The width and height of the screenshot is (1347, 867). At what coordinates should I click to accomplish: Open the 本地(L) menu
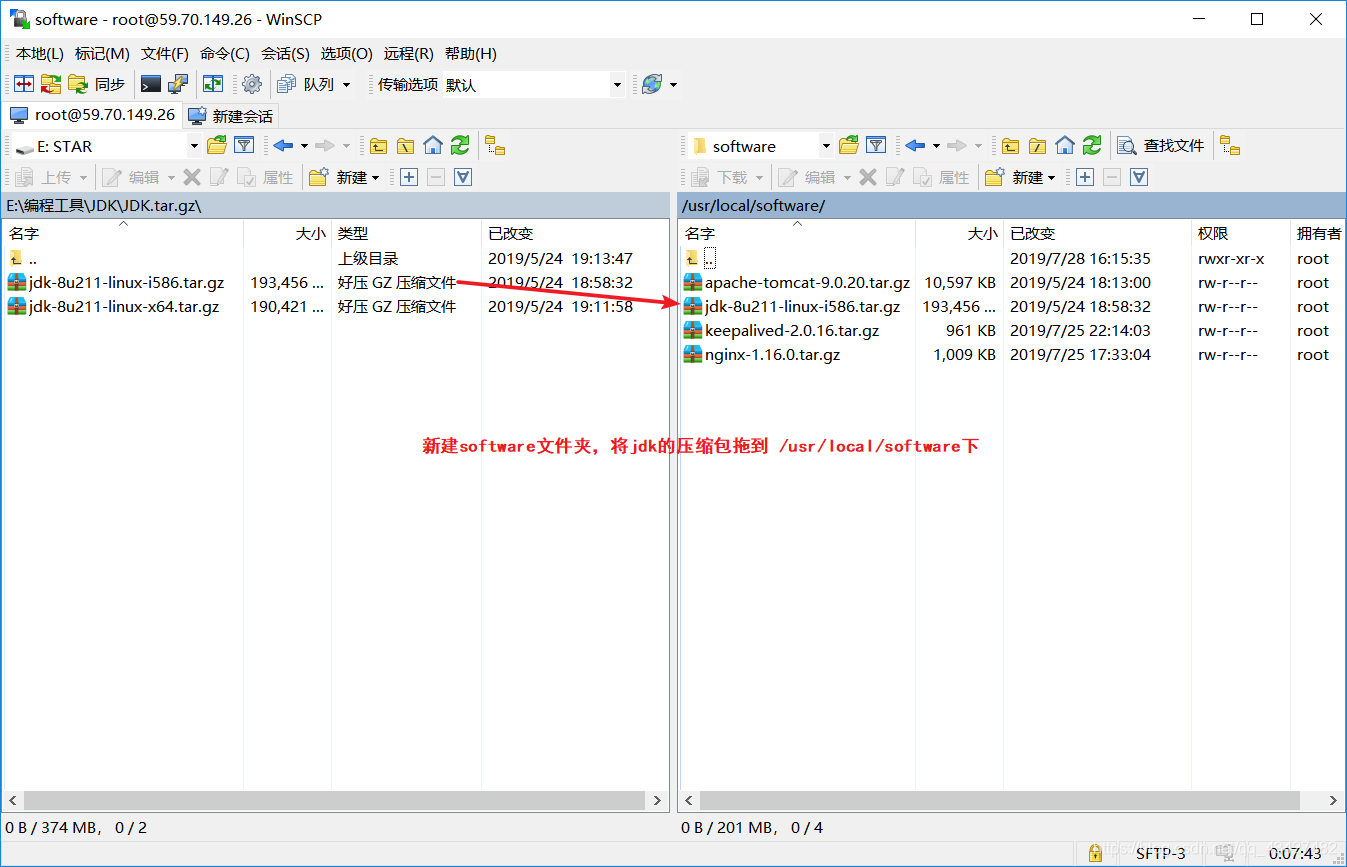tap(40, 54)
